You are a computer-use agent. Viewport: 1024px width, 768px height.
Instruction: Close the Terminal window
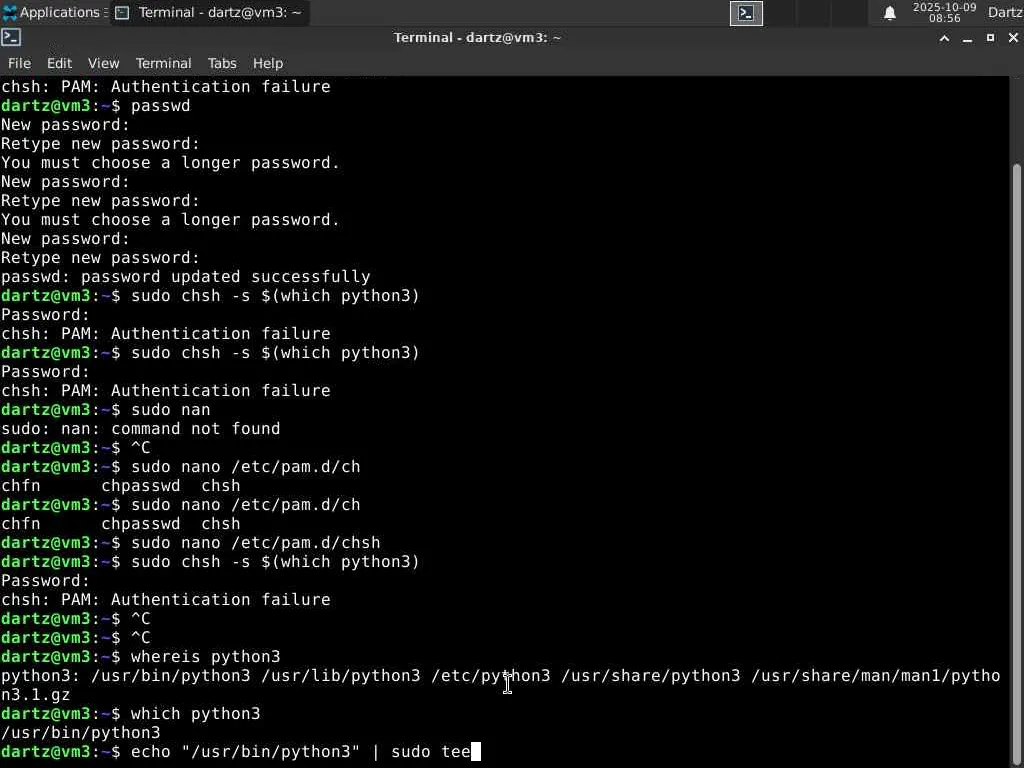[x=1012, y=38]
